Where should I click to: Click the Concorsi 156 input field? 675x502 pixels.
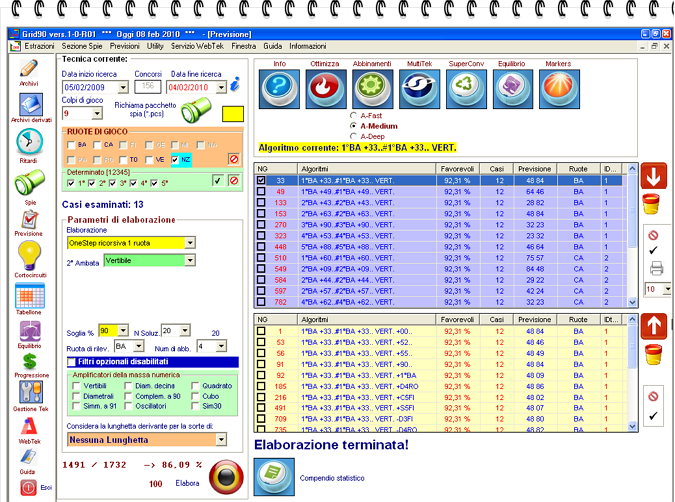pyautogui.click(x=148, y=87)
